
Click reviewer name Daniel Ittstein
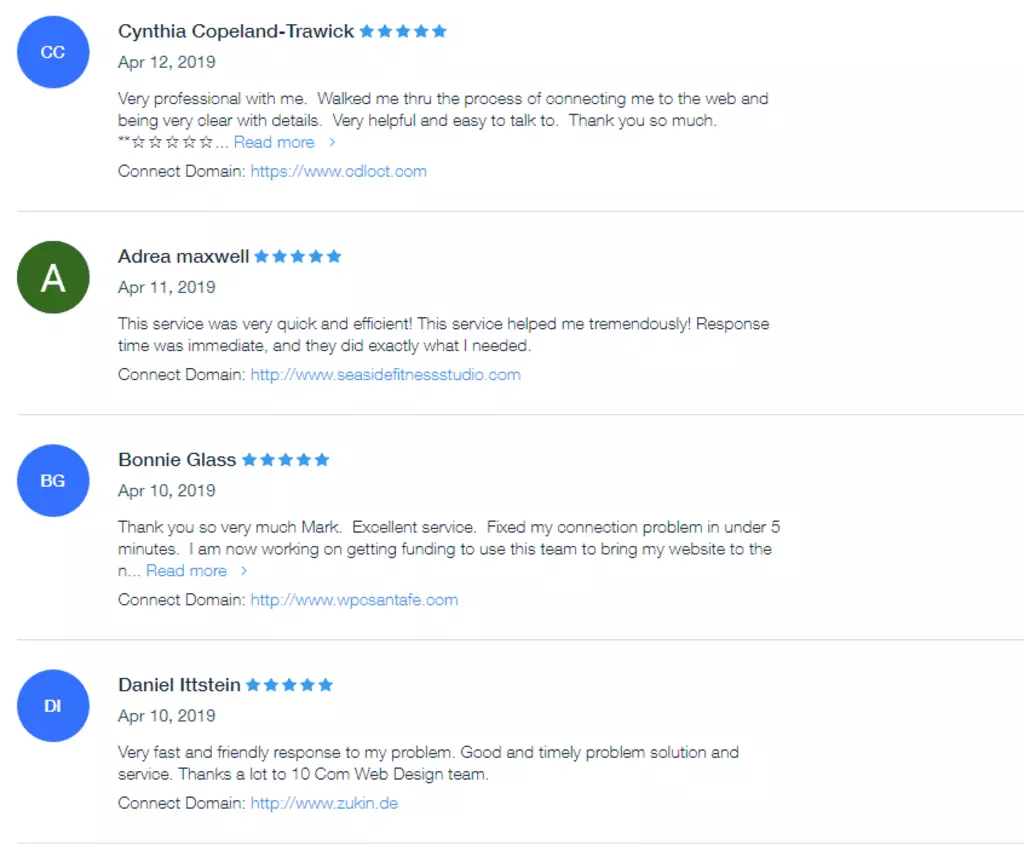pos(179,685)
